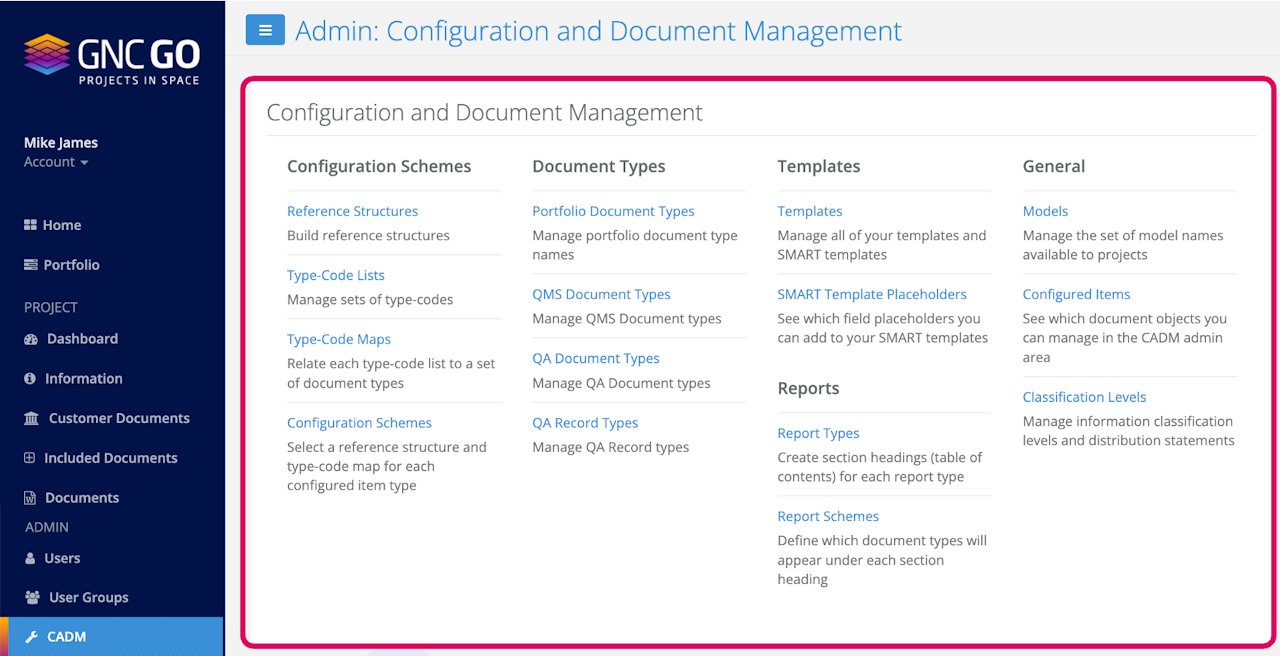Viewport: 1280px width, 656px height.
Task: Click the Users person icon
Action: click(x=30, y=558)
